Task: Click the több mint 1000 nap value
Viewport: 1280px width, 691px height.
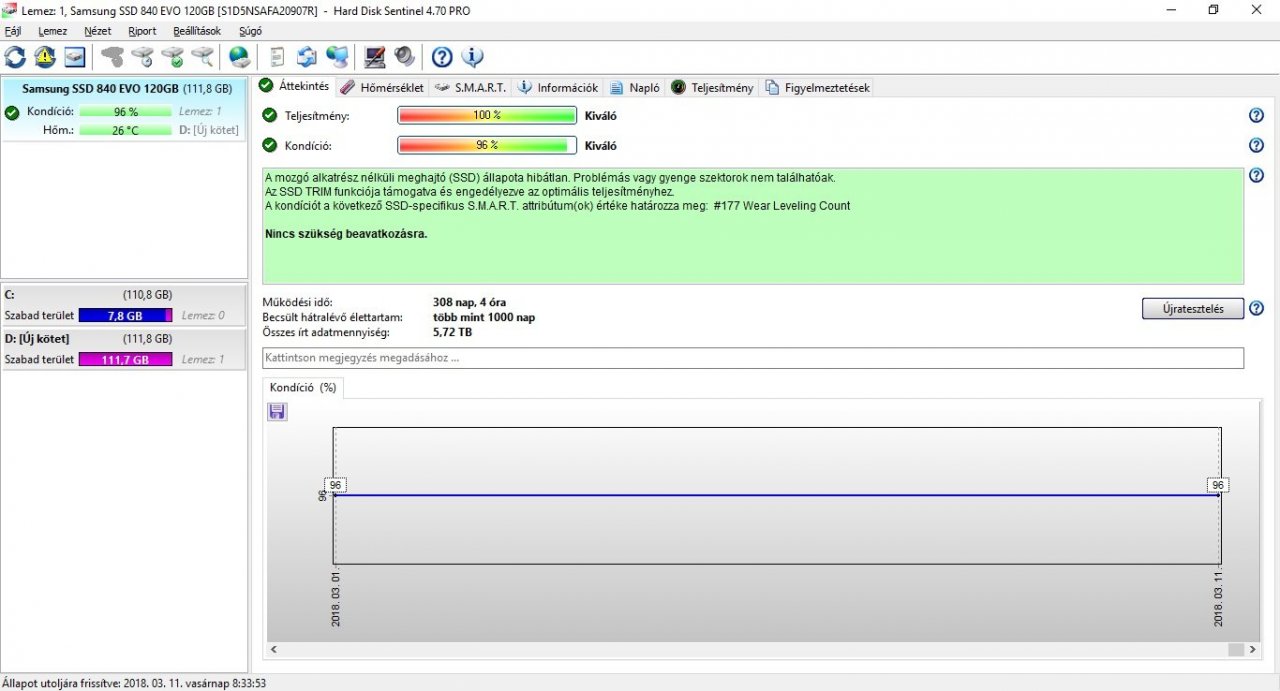Action: point(484,317)
